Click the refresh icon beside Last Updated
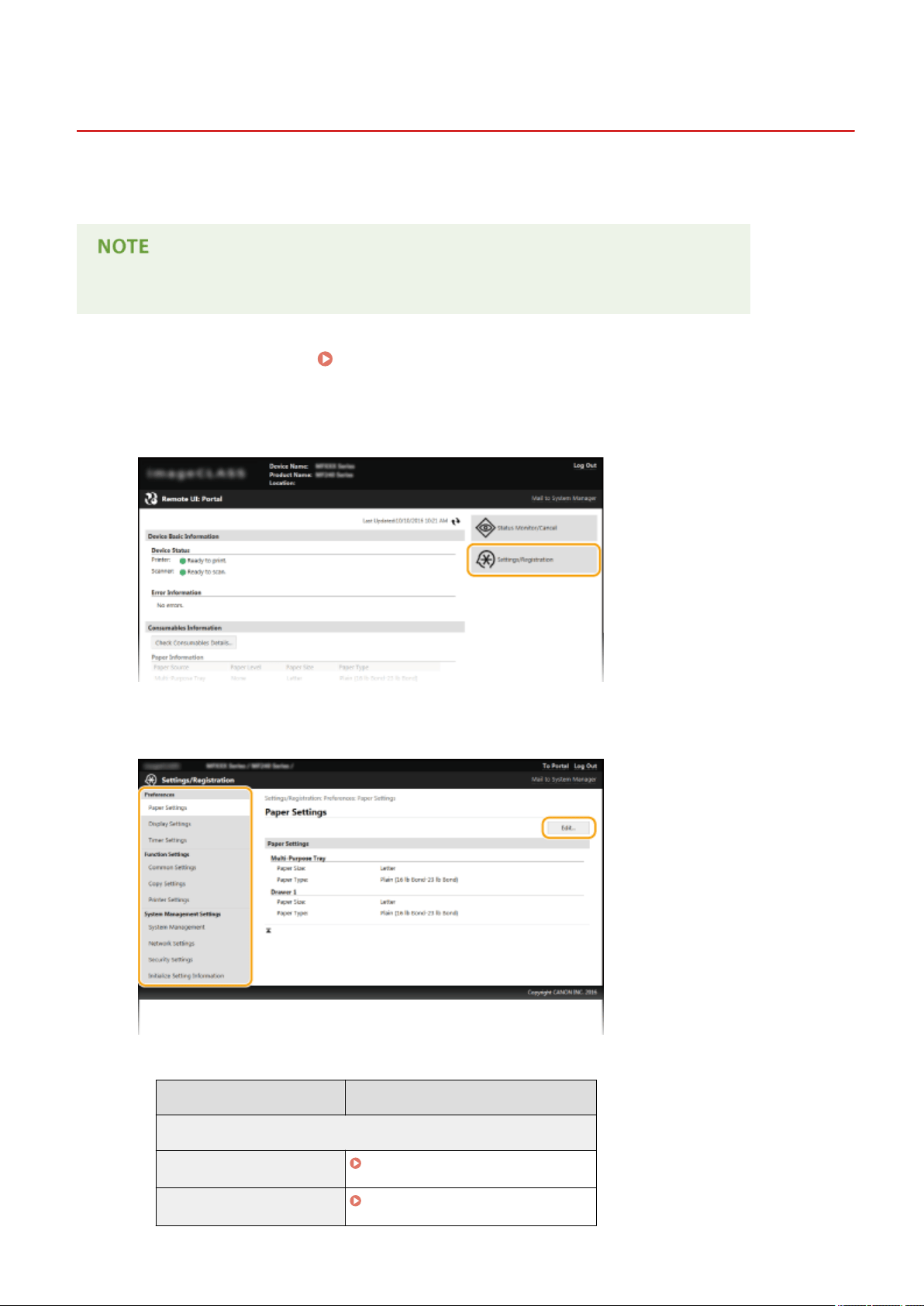Image resolution: width=924 pixels, height=1306 pixels. [457, 521]
